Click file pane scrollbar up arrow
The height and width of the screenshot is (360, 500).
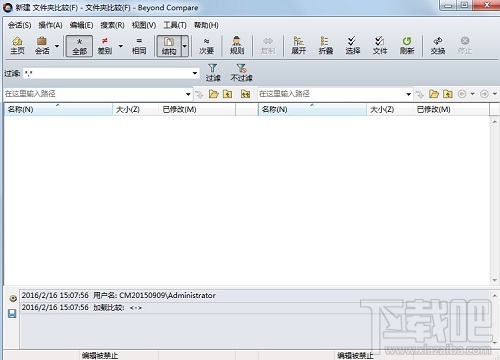(495, 122)
